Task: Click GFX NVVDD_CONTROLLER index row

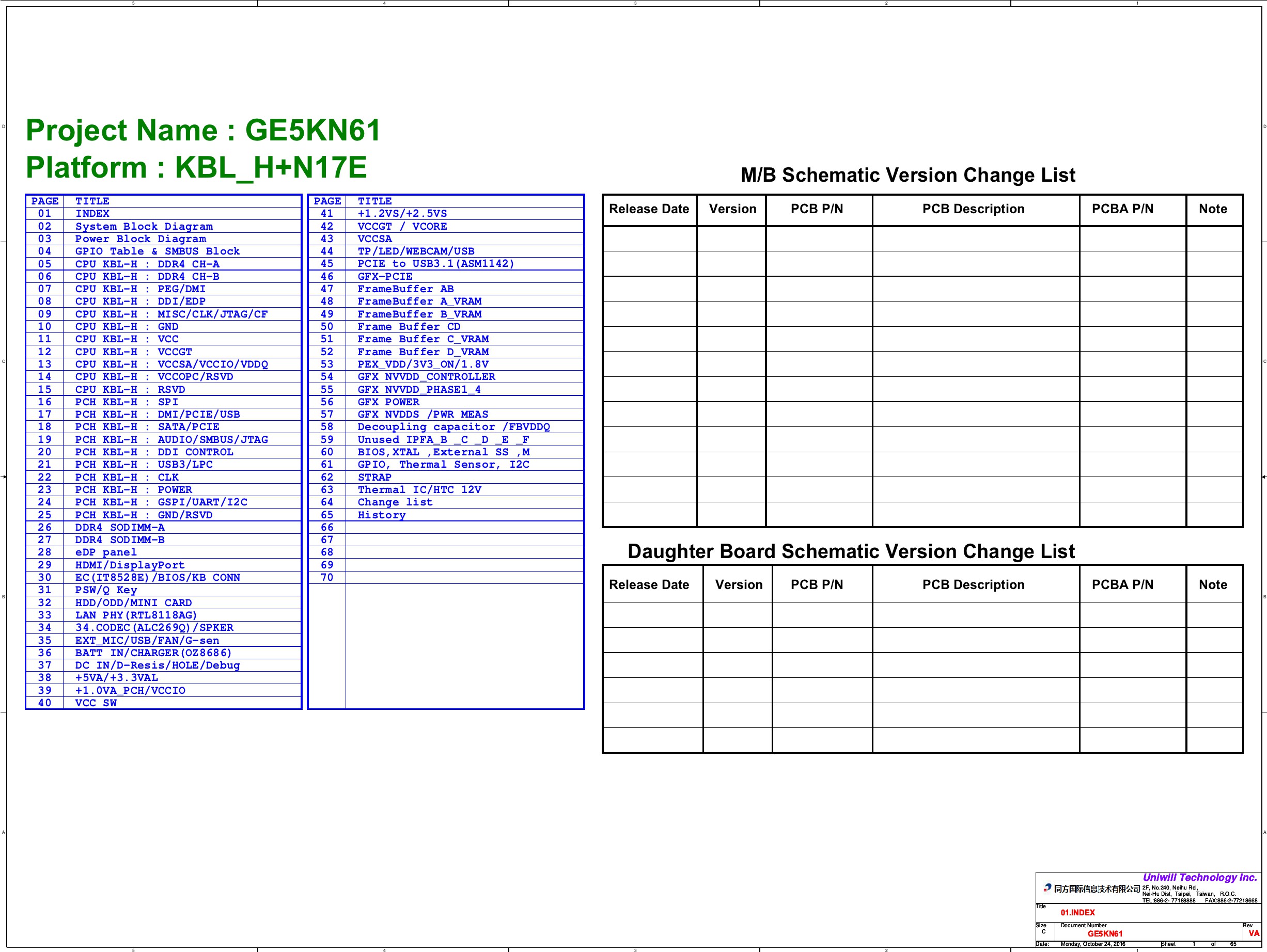Action: click(426, 377)
